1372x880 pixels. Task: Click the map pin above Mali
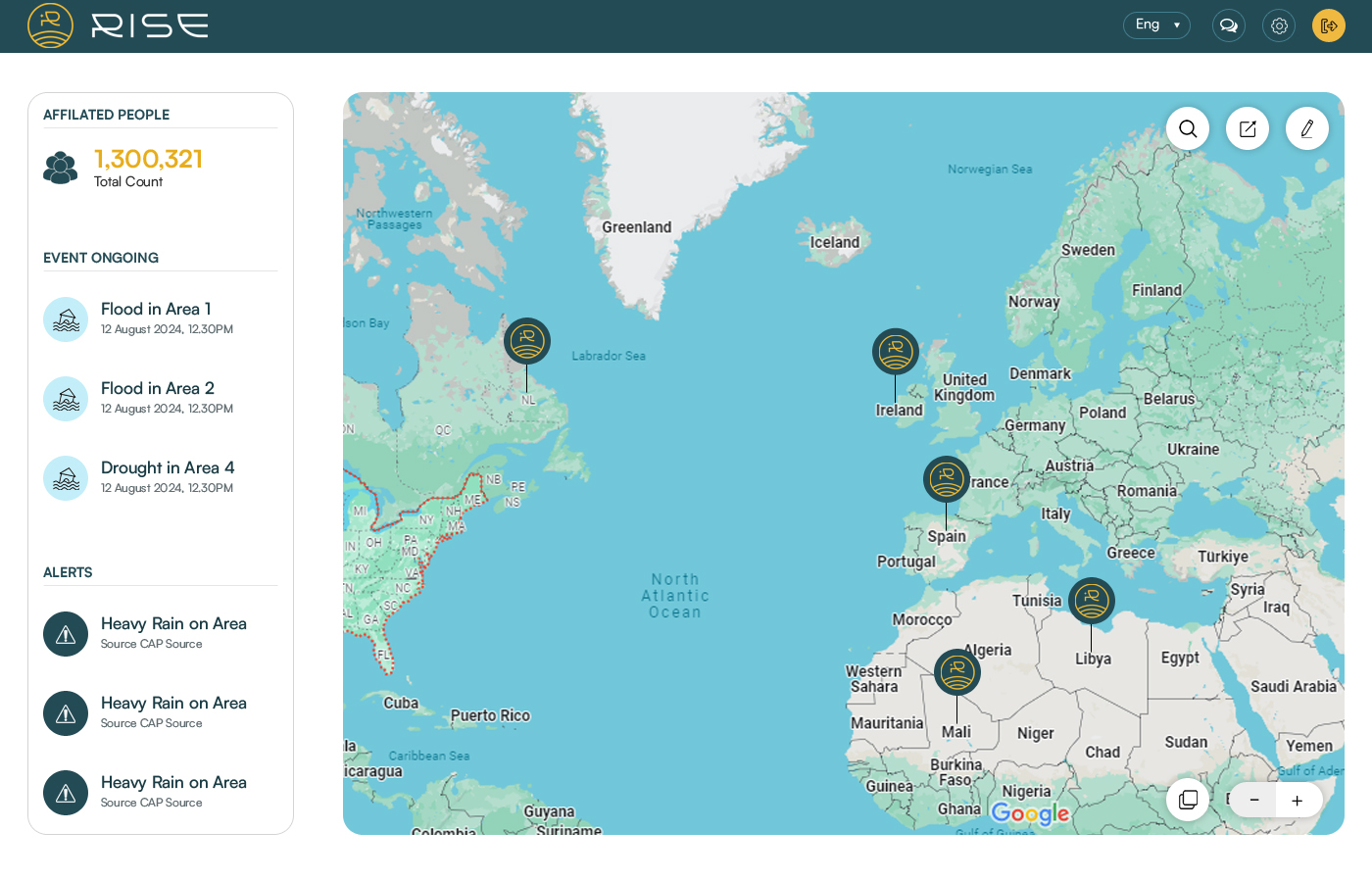click(956, 672)
